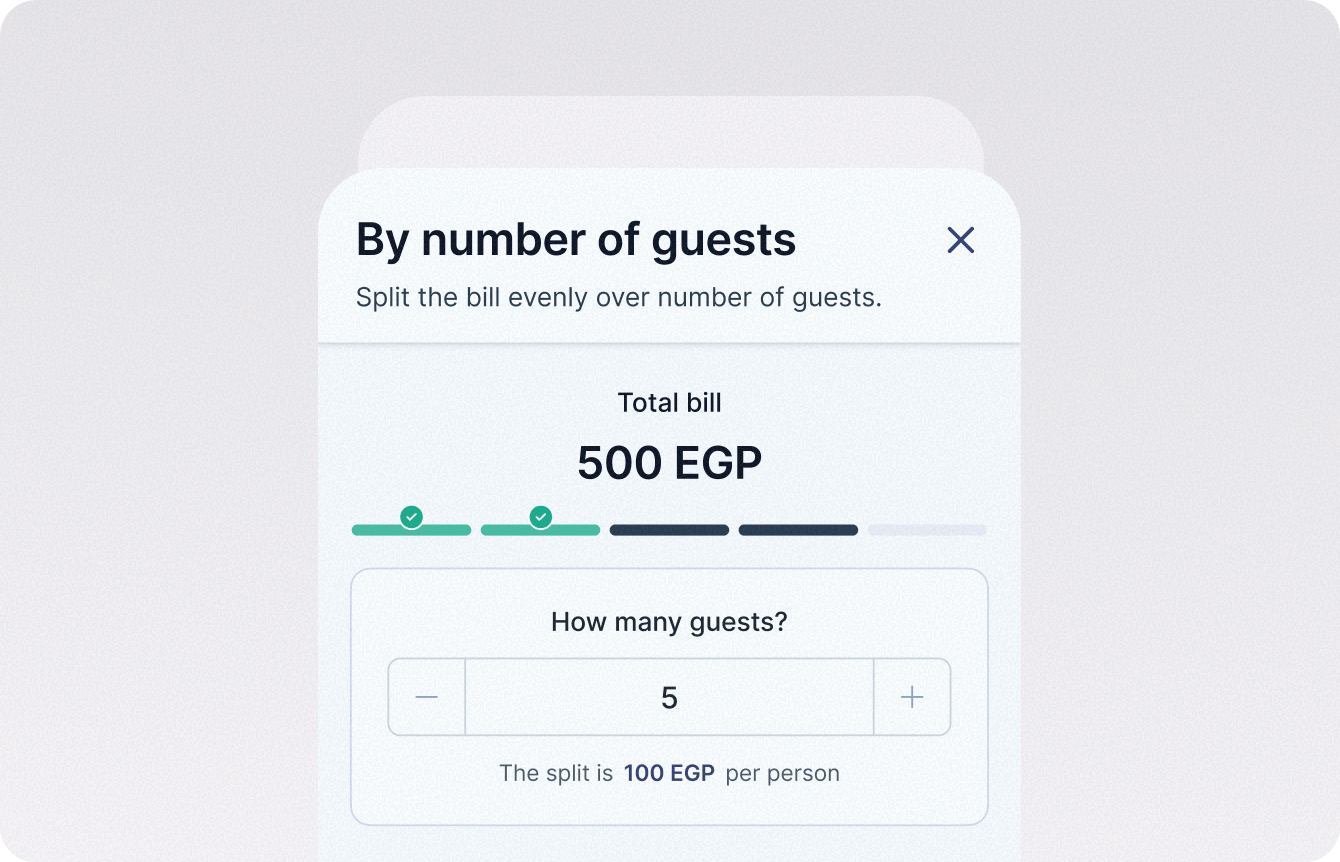Viewport: 1340px width, 862px height.
Task: Click the How many guests? label
Action: point(669,622)
